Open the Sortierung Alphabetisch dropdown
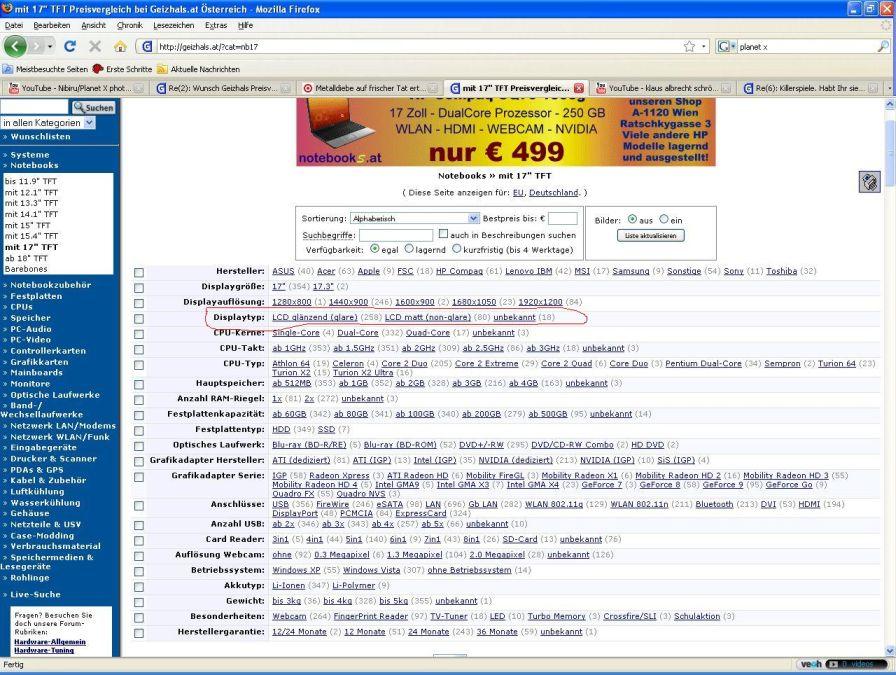 414,218
